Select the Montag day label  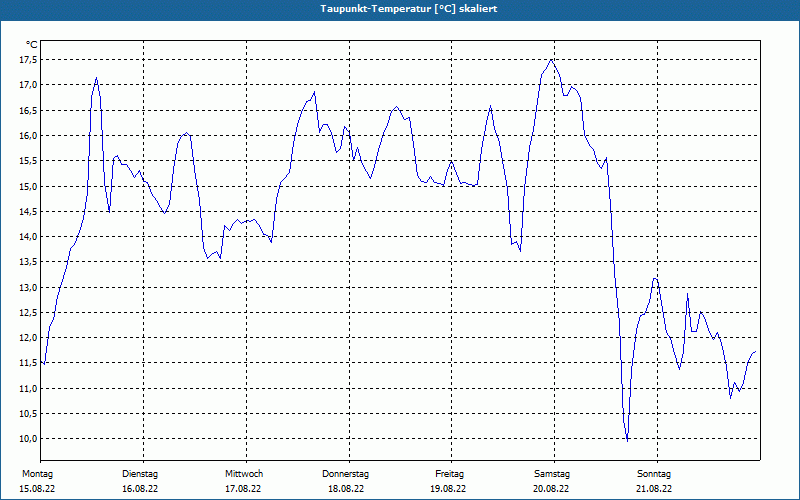click(37, 474)
